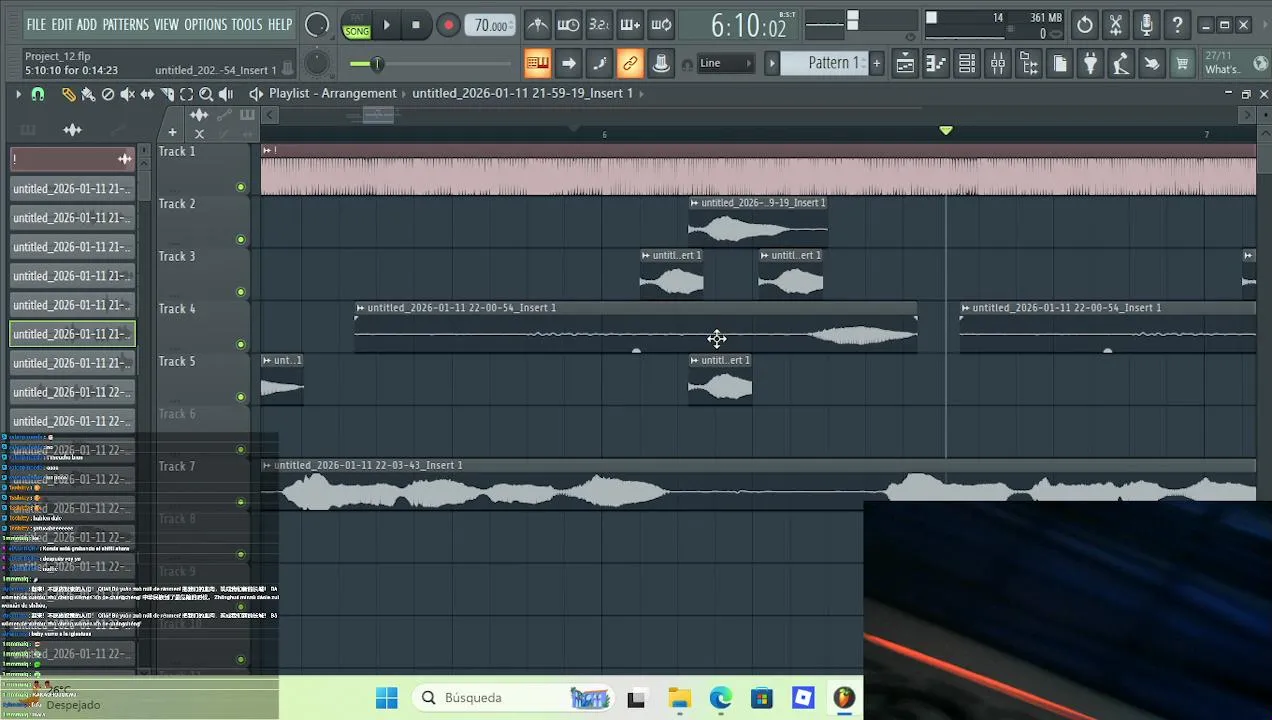Screen dimensions: 1272x720
Task: Open the question mark help icon
Action: (1178, 25)
